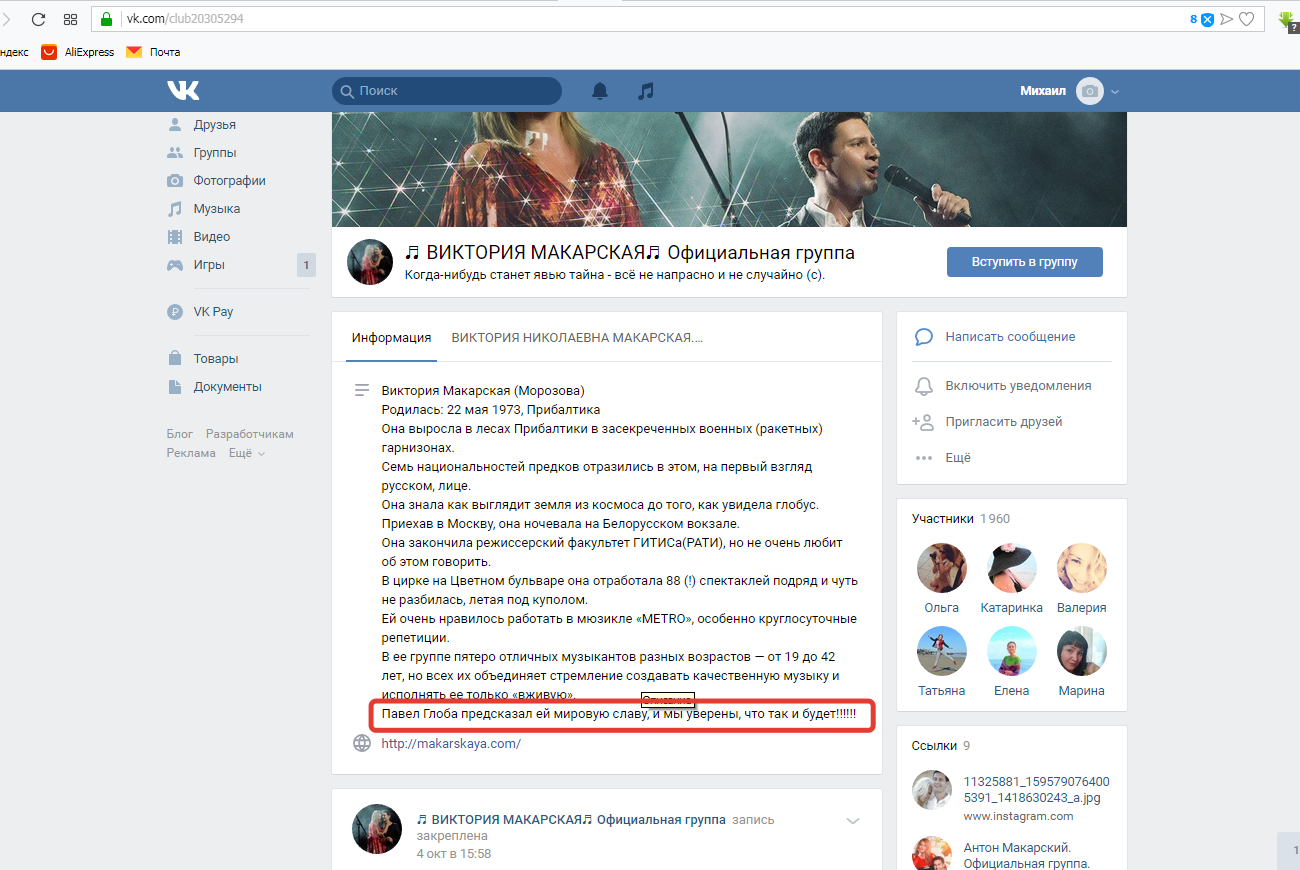Open pinned post date 4 окт в 15:58

[454, 854]
